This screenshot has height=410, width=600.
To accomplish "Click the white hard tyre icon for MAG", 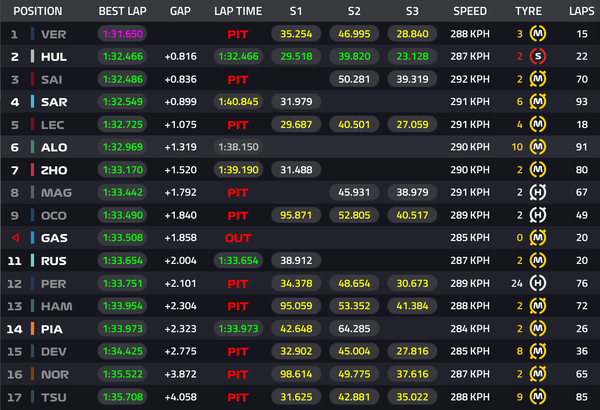I will (x=539, y=192).
